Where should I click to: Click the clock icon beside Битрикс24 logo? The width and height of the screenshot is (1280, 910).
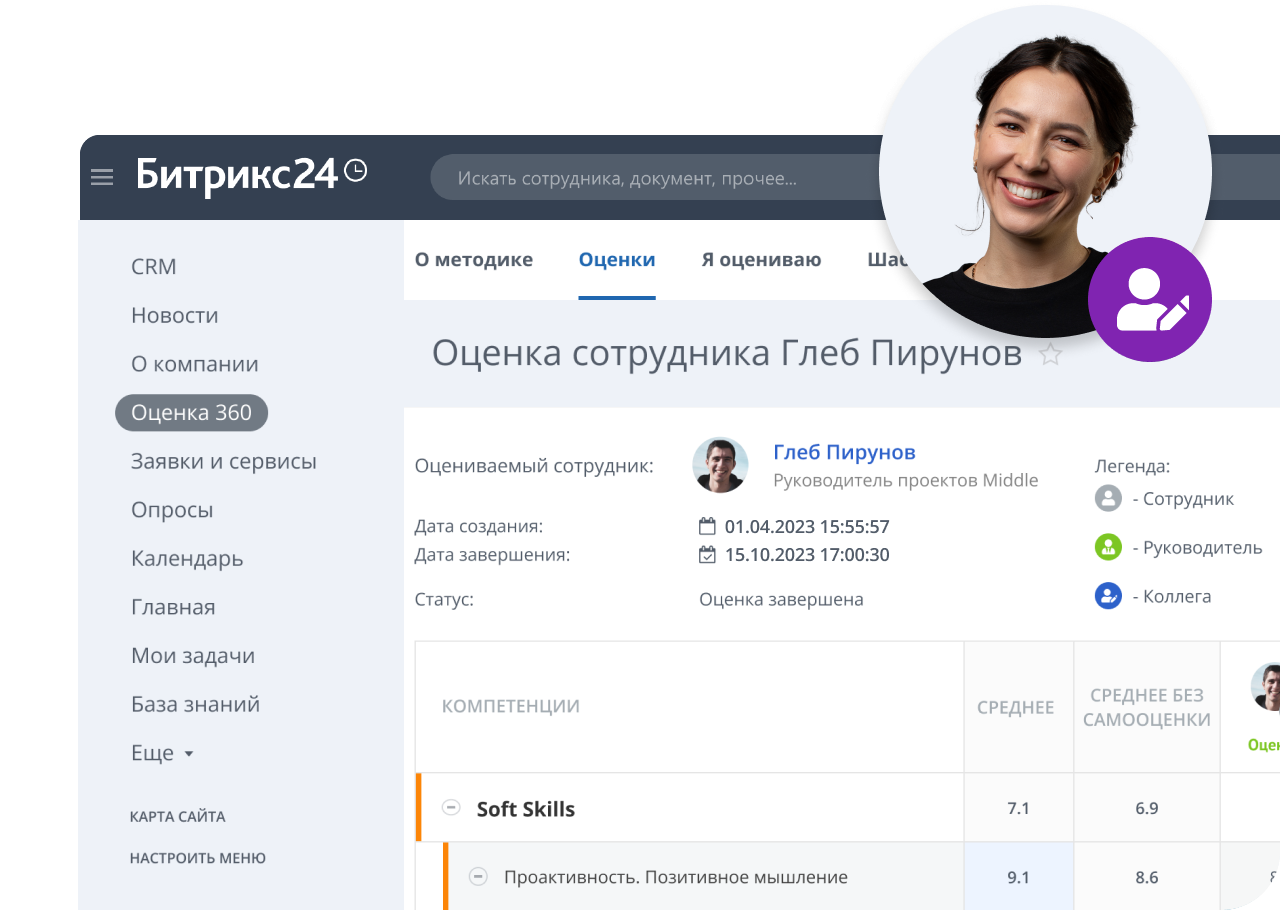point(355,171)
